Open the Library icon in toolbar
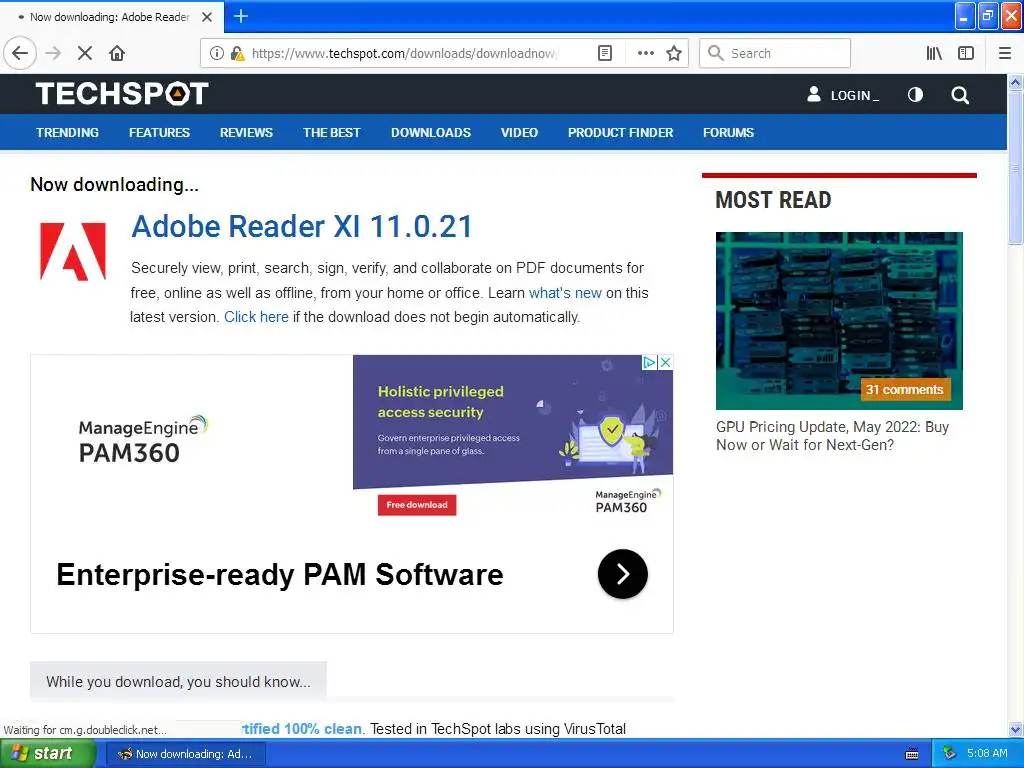Image resolution: width=1024 pixels, height=768 pixels. [934, 53]
